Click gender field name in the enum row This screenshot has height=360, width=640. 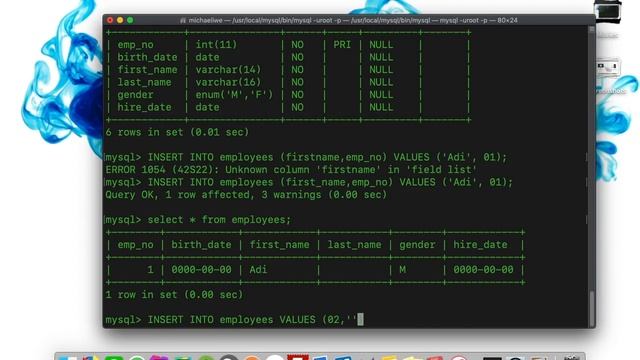coord(136,95)
